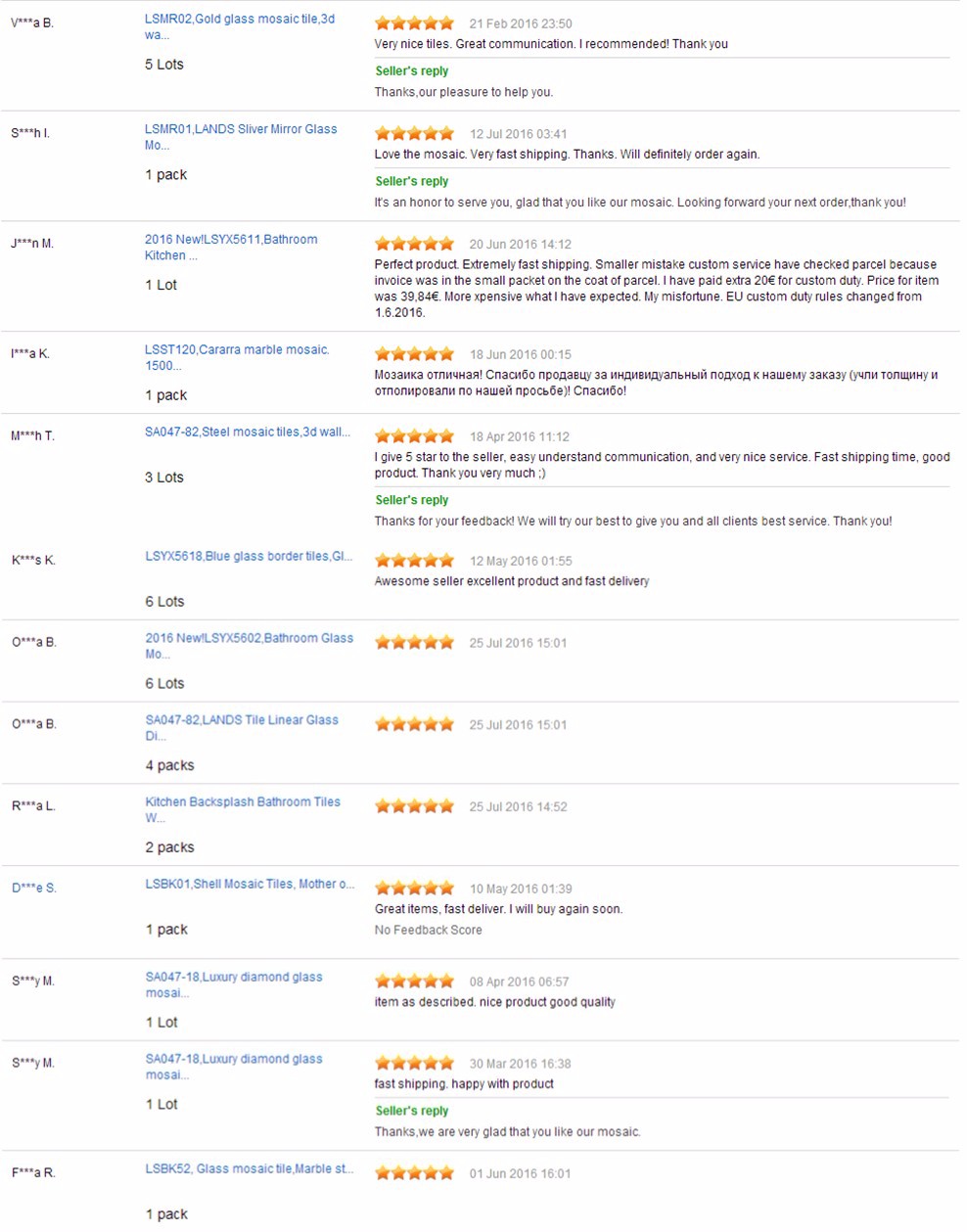
Task: Click star rating dated 12 Jul 2016 03:41
Action: pos(414,134)
